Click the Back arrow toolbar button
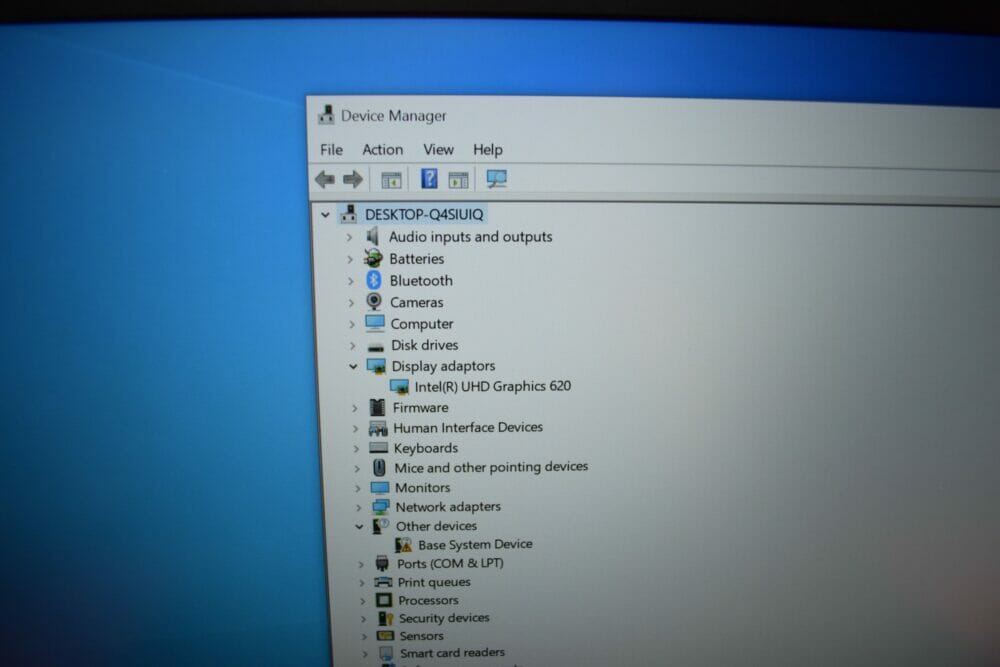1000x667 pixels. (x=325, y=179)
